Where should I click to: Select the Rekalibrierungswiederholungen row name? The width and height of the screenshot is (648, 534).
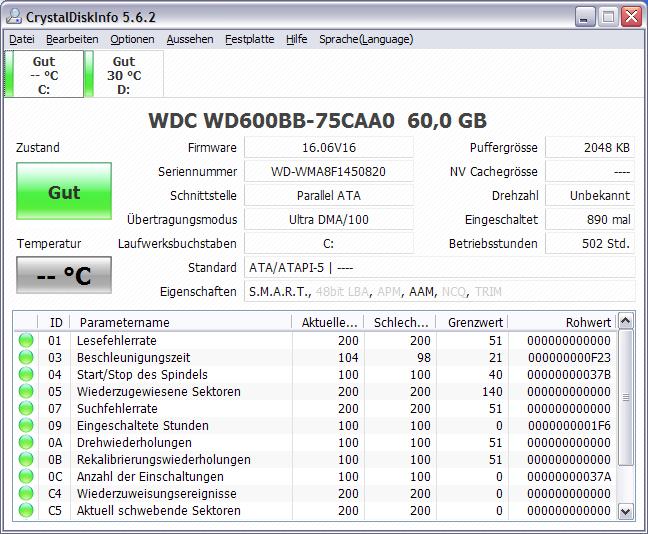[x=164, y=459]
